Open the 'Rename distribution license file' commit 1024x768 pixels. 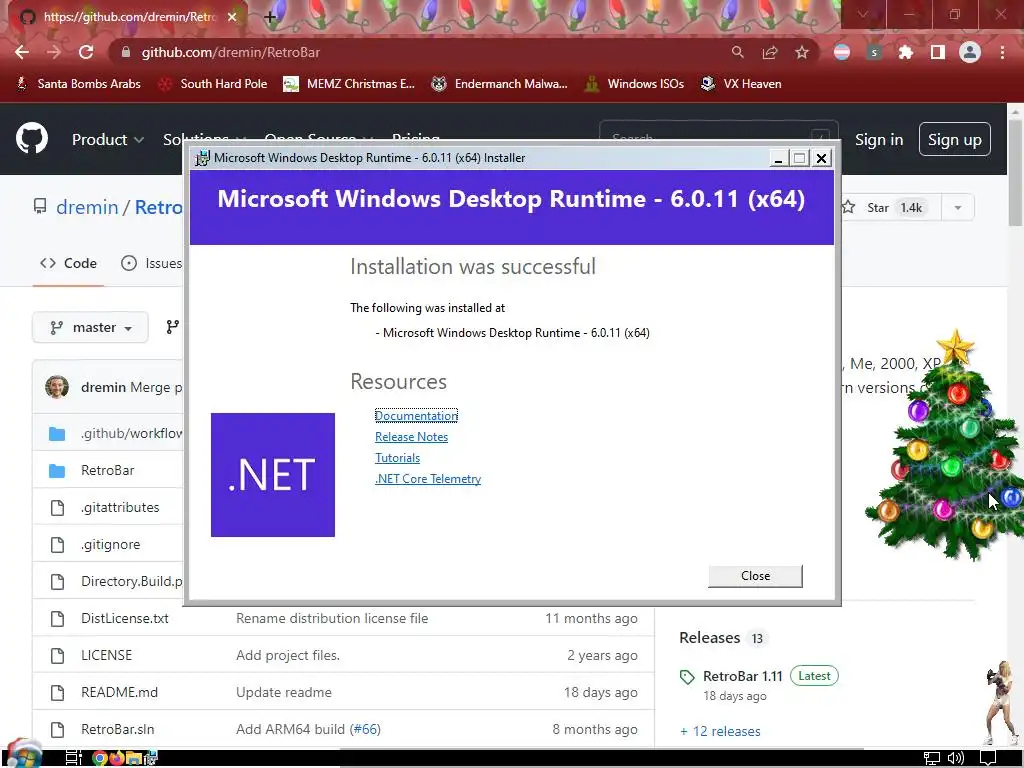(332, 618)
